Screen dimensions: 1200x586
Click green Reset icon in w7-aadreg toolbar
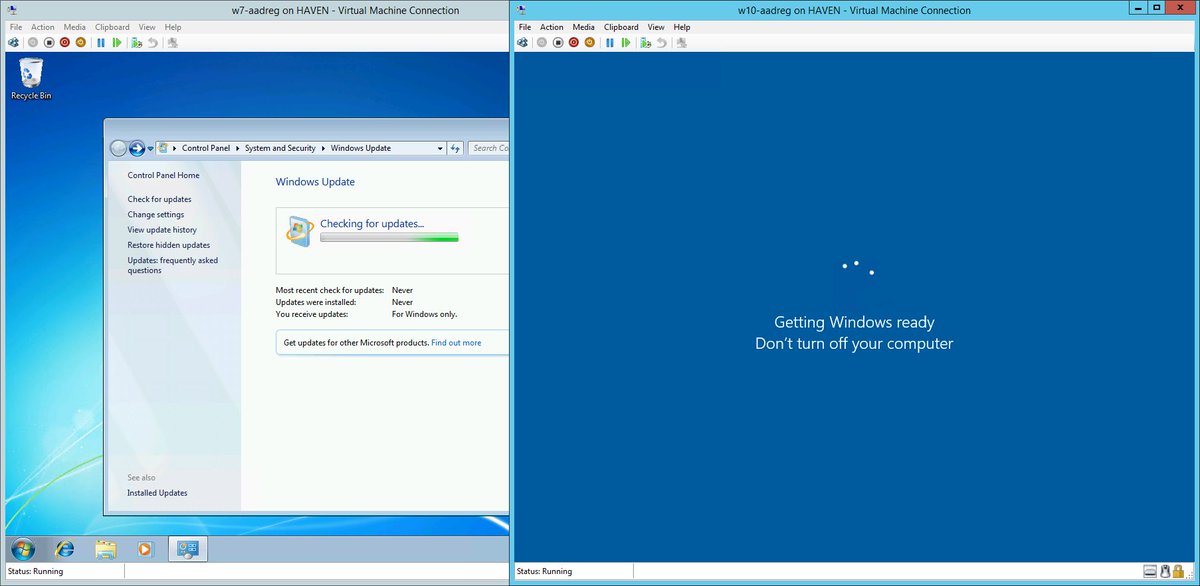(x=117, y=42)
